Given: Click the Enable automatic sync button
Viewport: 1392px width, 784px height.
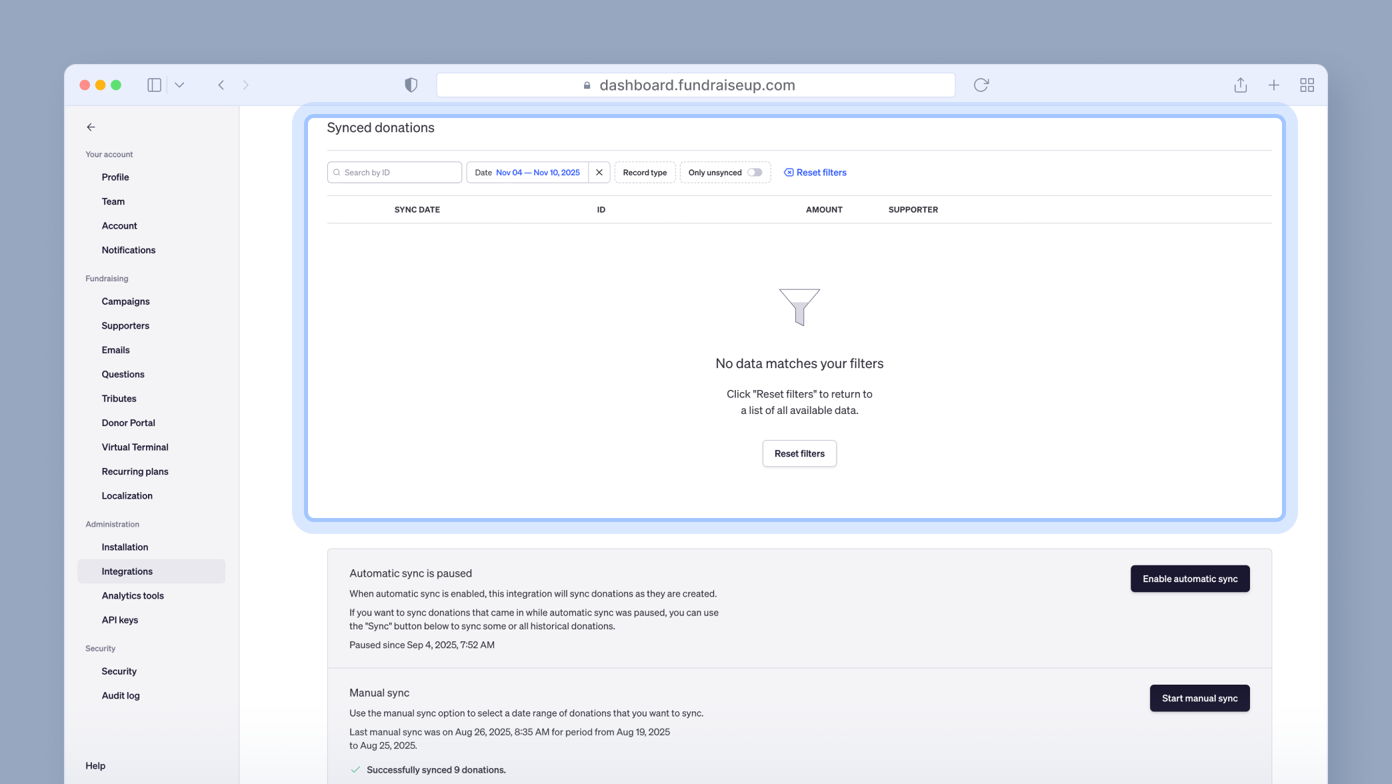Looking at the screenshot, I should [x=1189, y=579].
